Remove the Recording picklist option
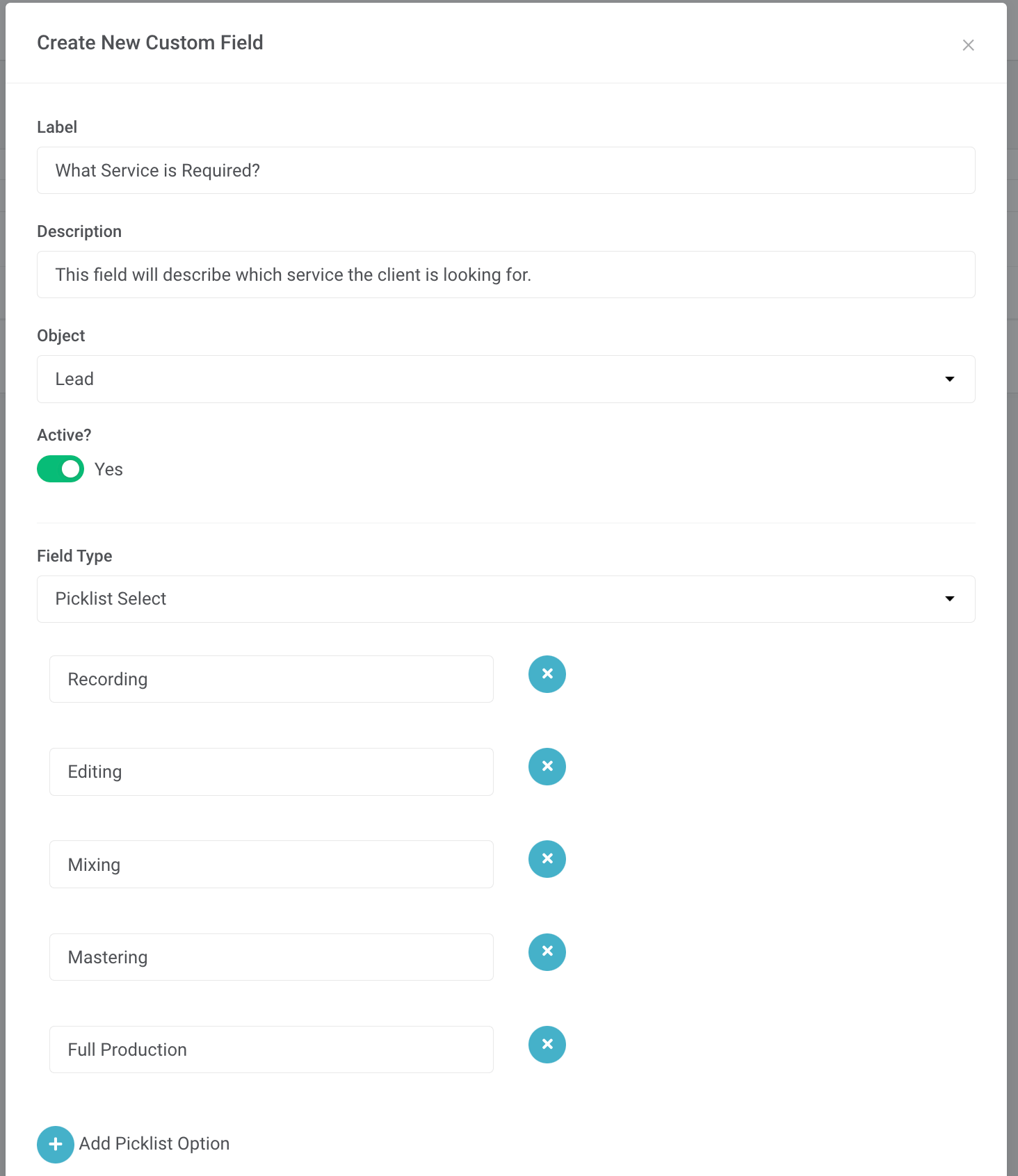 [547, 674]
